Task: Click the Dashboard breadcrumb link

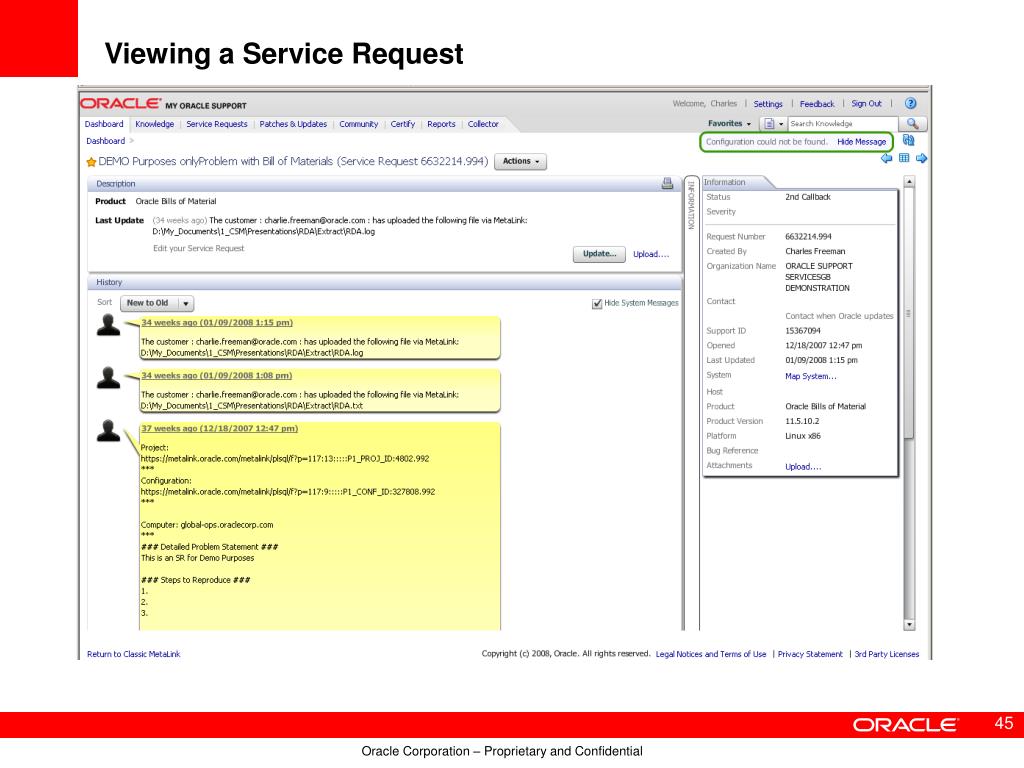Action: tap(105, 141)
